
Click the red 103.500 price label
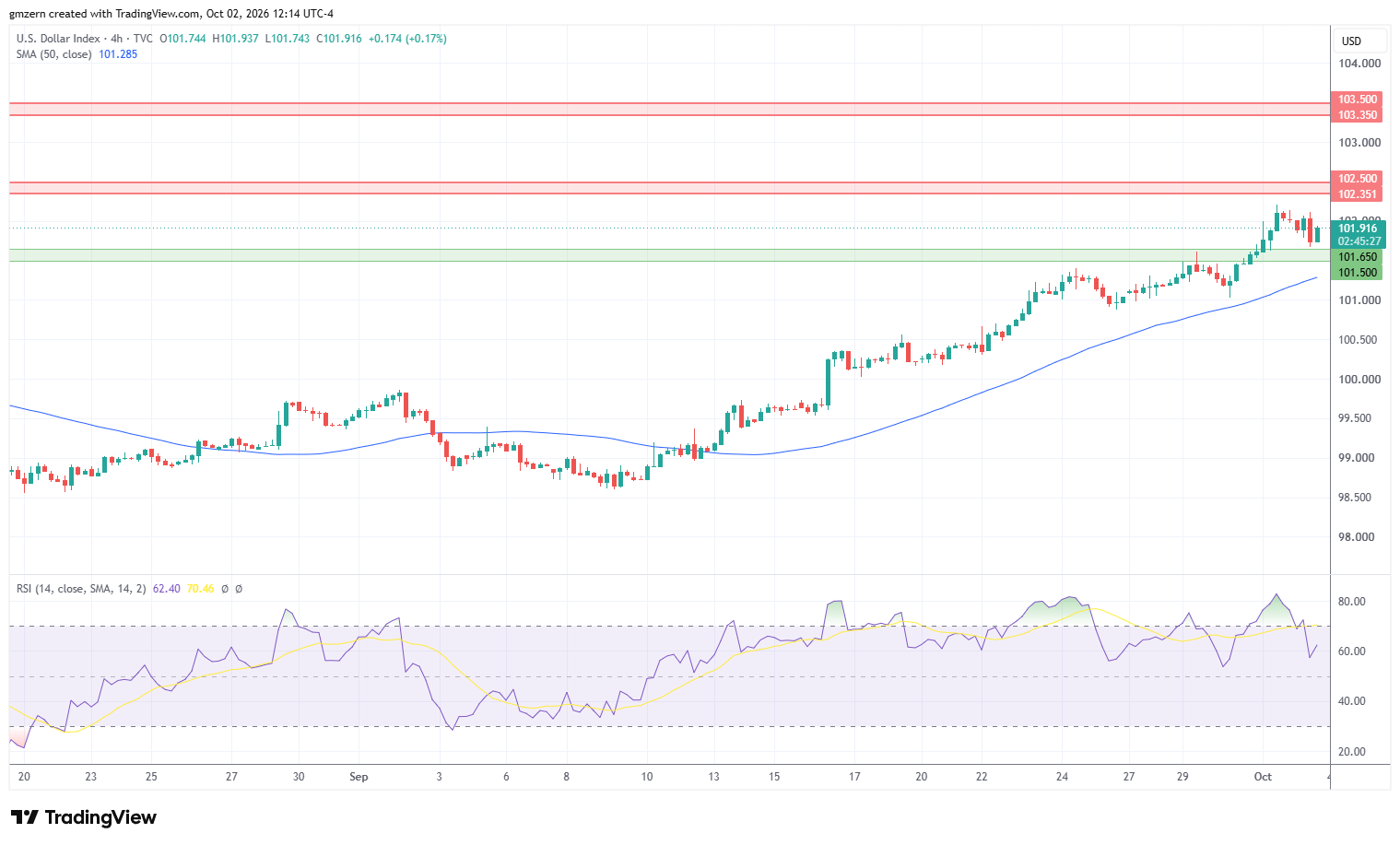(x=1358, y=100)
